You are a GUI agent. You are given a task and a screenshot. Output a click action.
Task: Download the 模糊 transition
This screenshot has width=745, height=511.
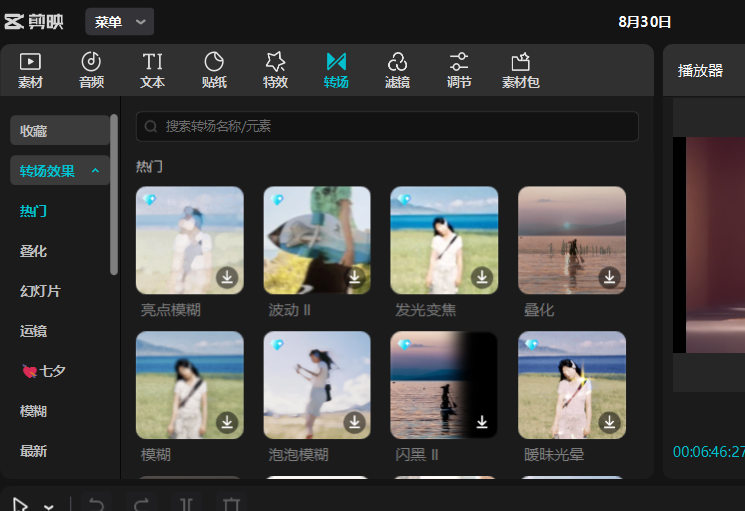tap(227, 422)
